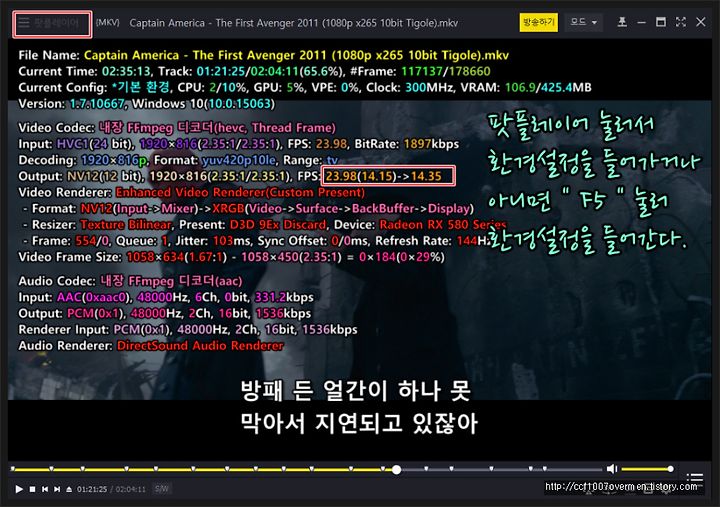The width and height of the screenshot is (720, 507).
Task: Jump to the previous file button
Action: pos(45,489)
